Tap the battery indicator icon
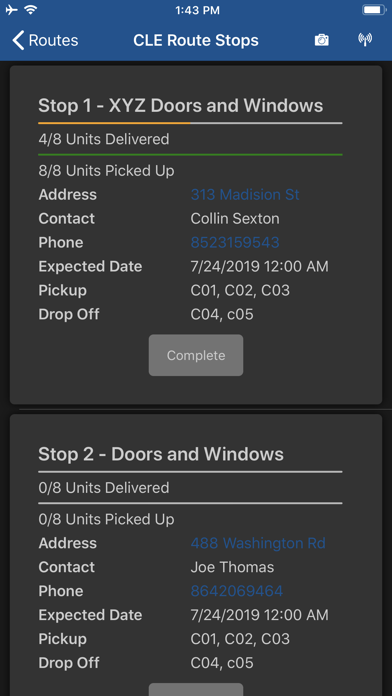This screenshot has width=392, height=696. tap(373, 10)
